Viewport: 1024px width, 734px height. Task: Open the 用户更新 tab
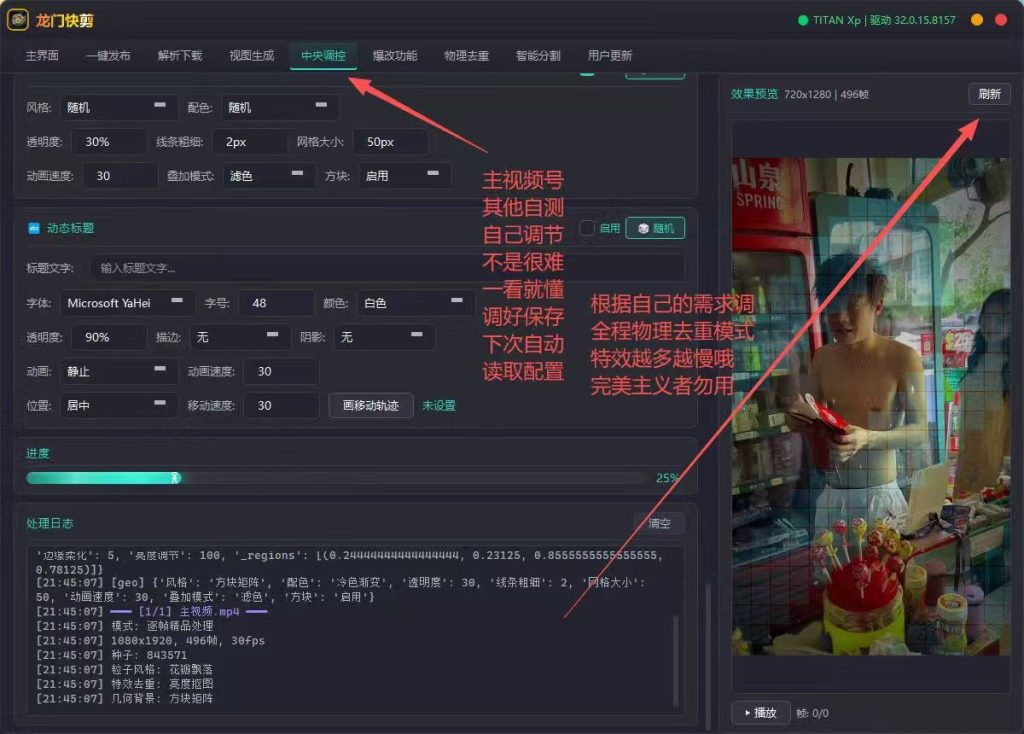tap(610, 56)
